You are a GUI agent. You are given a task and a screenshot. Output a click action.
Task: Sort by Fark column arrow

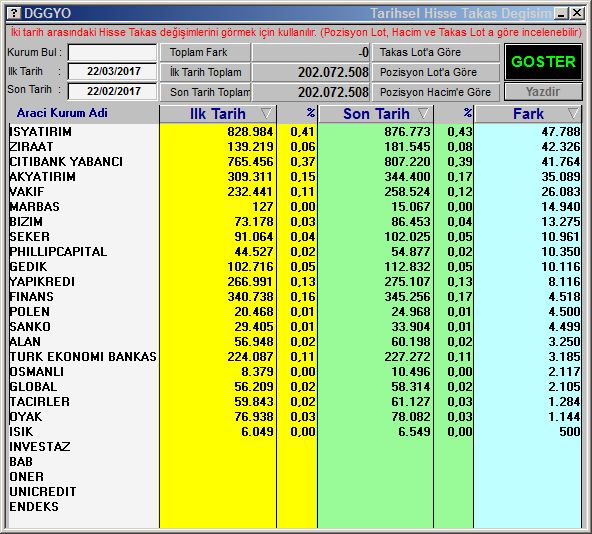click(573, 113)
